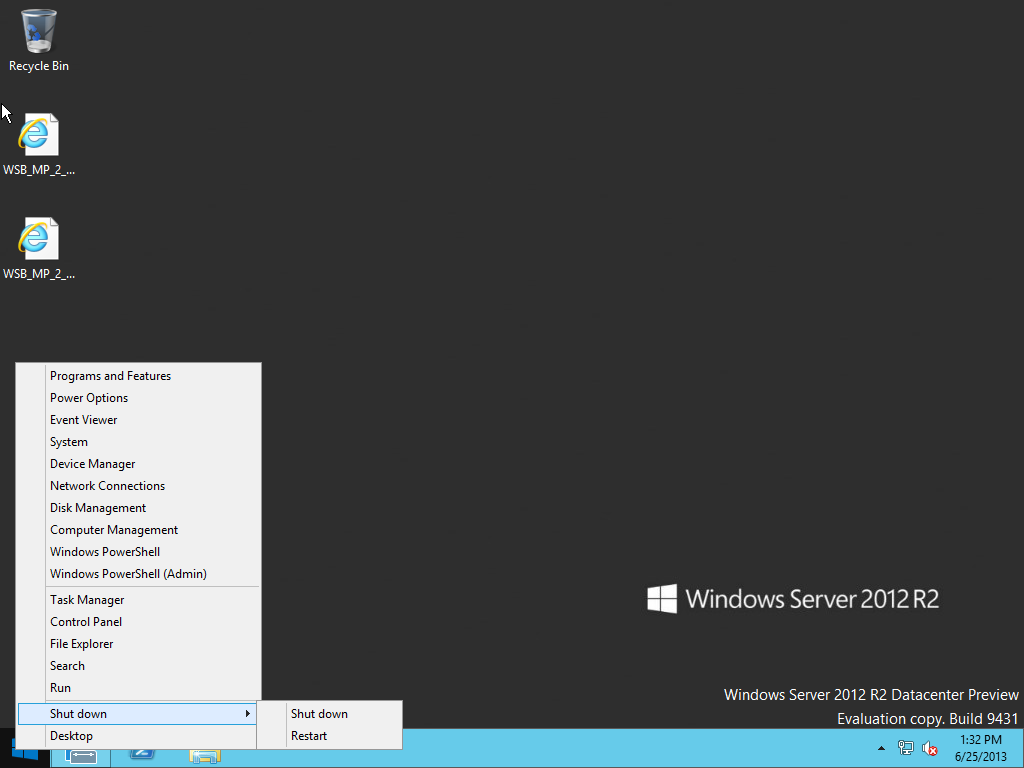Start Windows PowerShell
1024x768 pixels.
coord(139,552)
